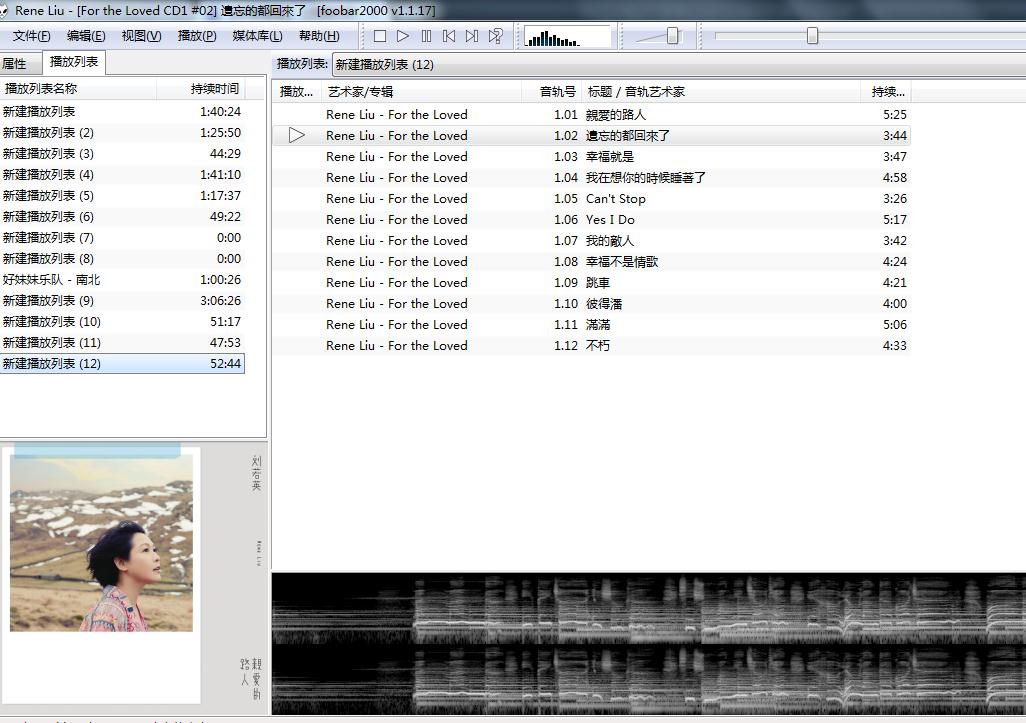The height and width of the screenshot is (723, 1026).
Task: Select playlist 新建播放列表 (6)
Action: click(122, 217)
